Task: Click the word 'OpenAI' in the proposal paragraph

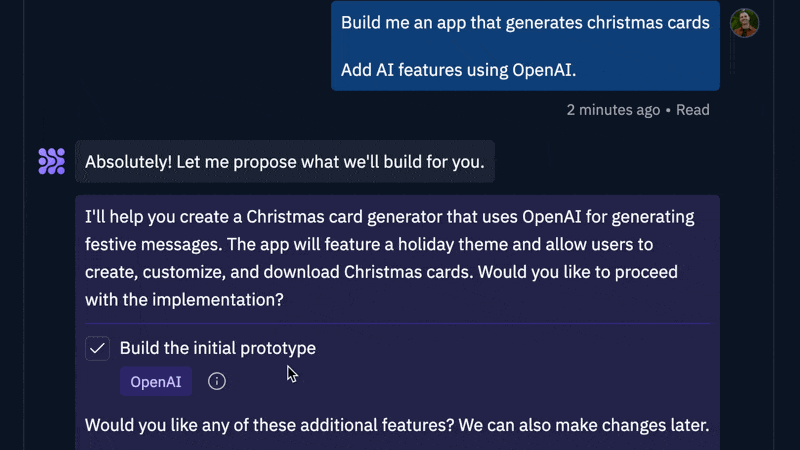Action: pyautogui.click(x=552, y=217)
